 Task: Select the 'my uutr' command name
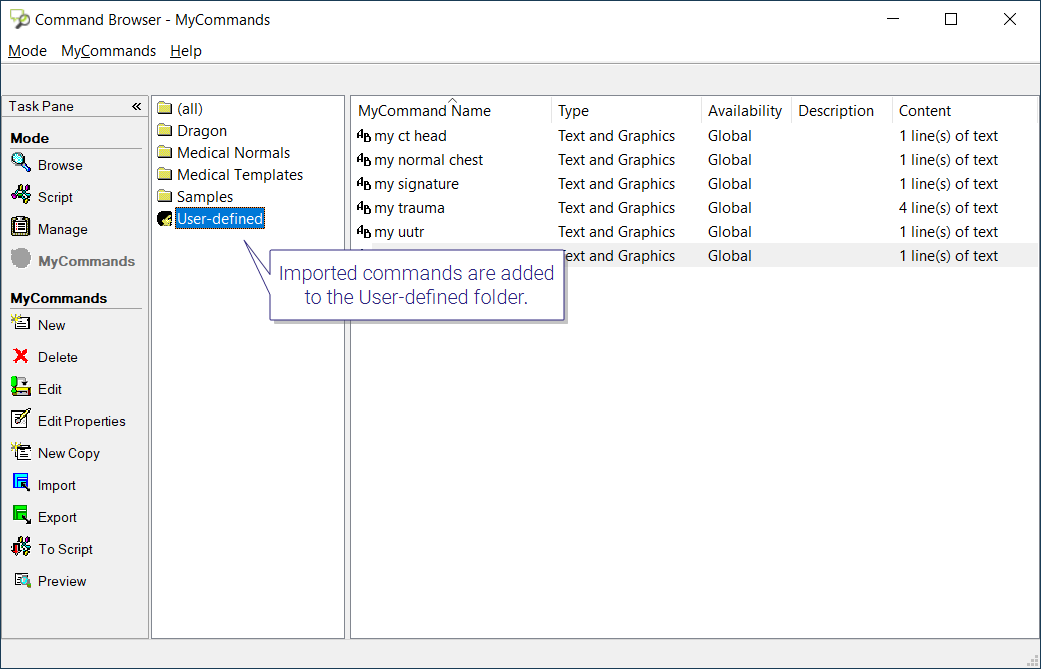pyautogui.click(x=399, y=232)
